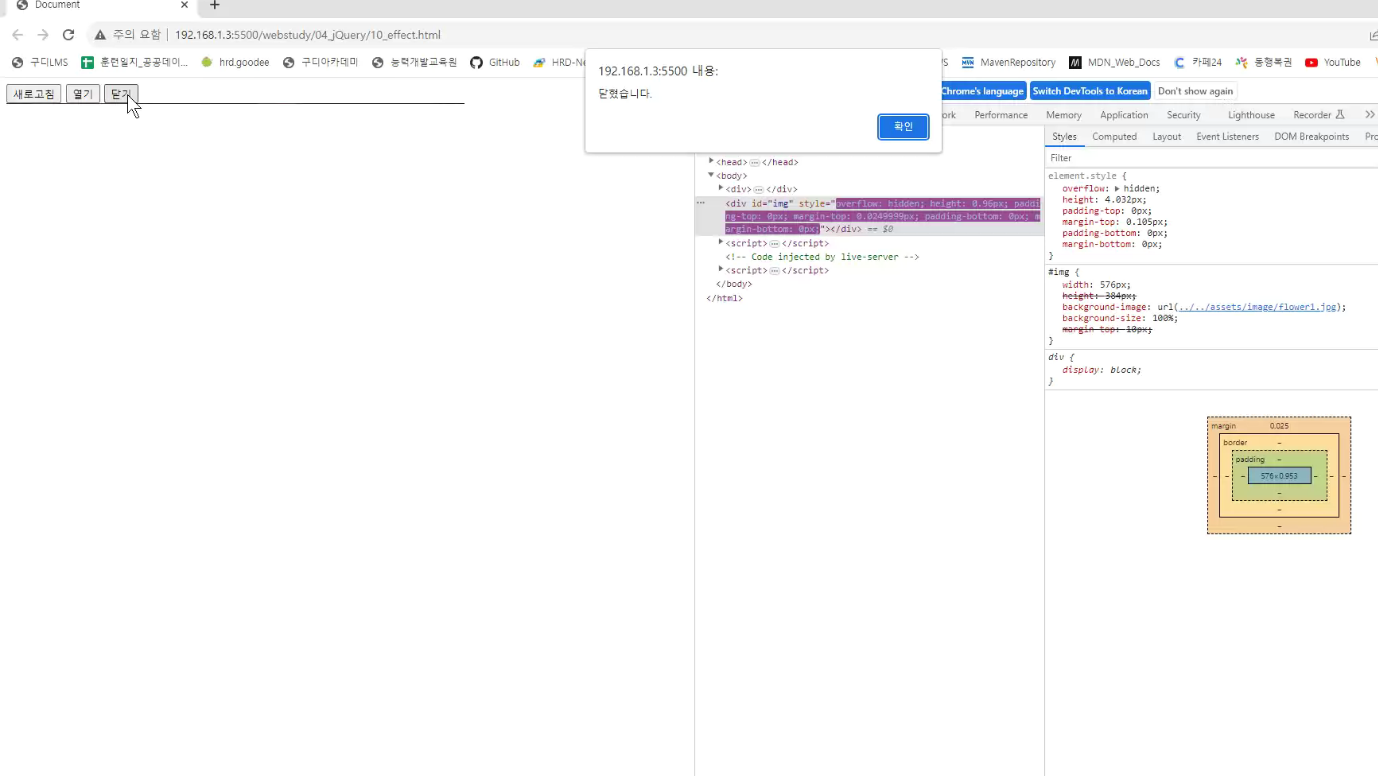Screen dimensions: 1378x776
Task: Click the live-server comment line
Action: (x=822, y=257)
